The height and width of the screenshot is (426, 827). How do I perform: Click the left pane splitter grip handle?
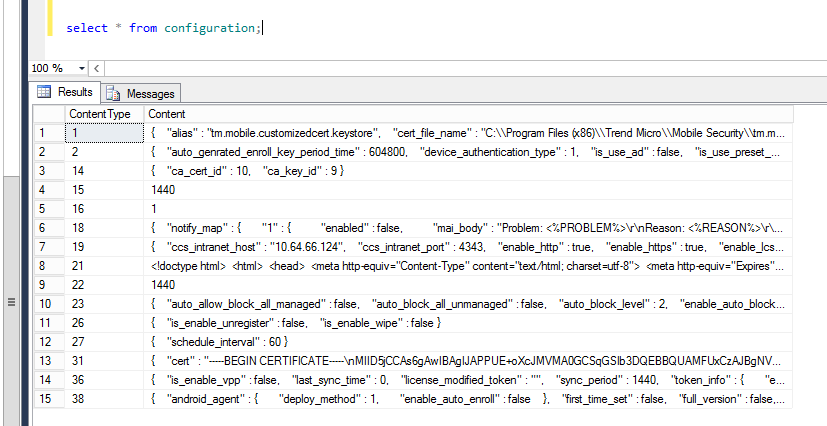point(11,302)
